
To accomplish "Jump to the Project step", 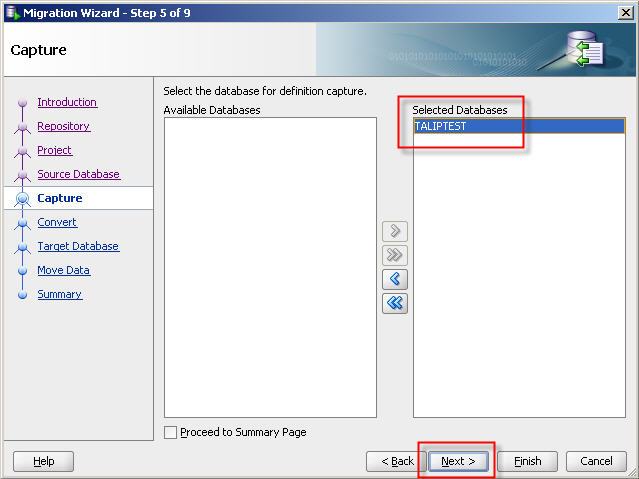I will pos(55,150).
